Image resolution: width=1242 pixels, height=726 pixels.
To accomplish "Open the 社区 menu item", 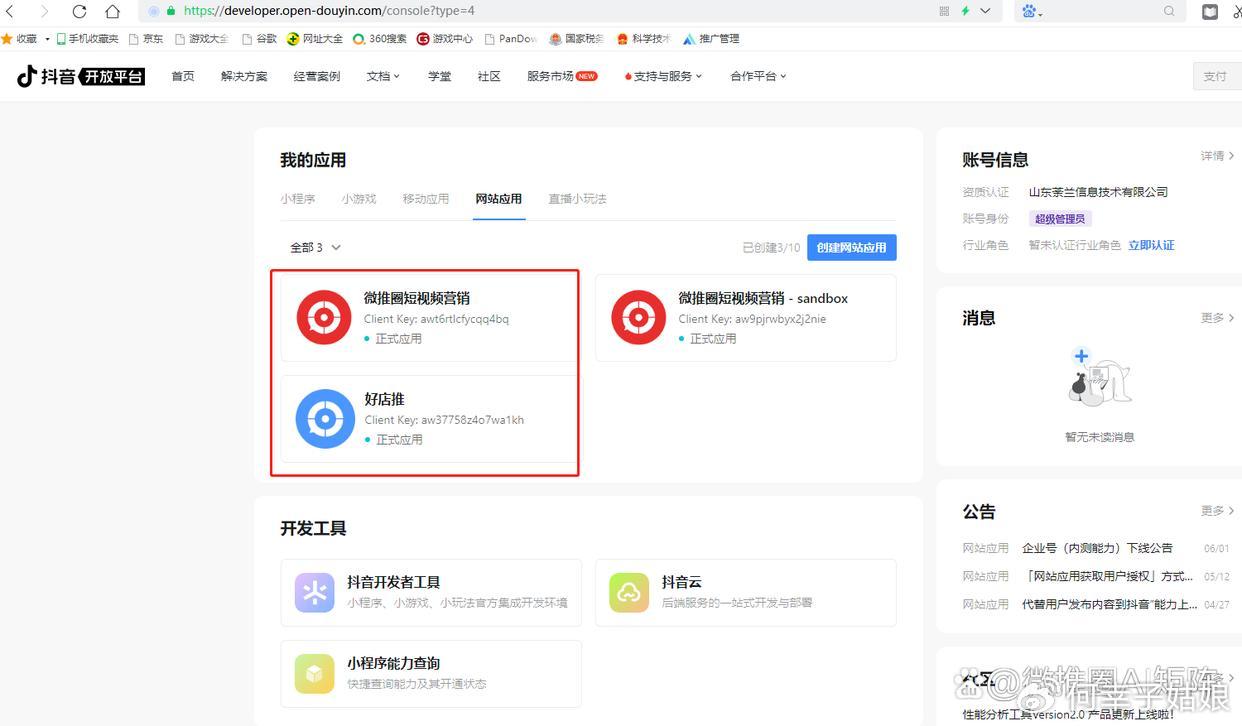I will (489, 76).
